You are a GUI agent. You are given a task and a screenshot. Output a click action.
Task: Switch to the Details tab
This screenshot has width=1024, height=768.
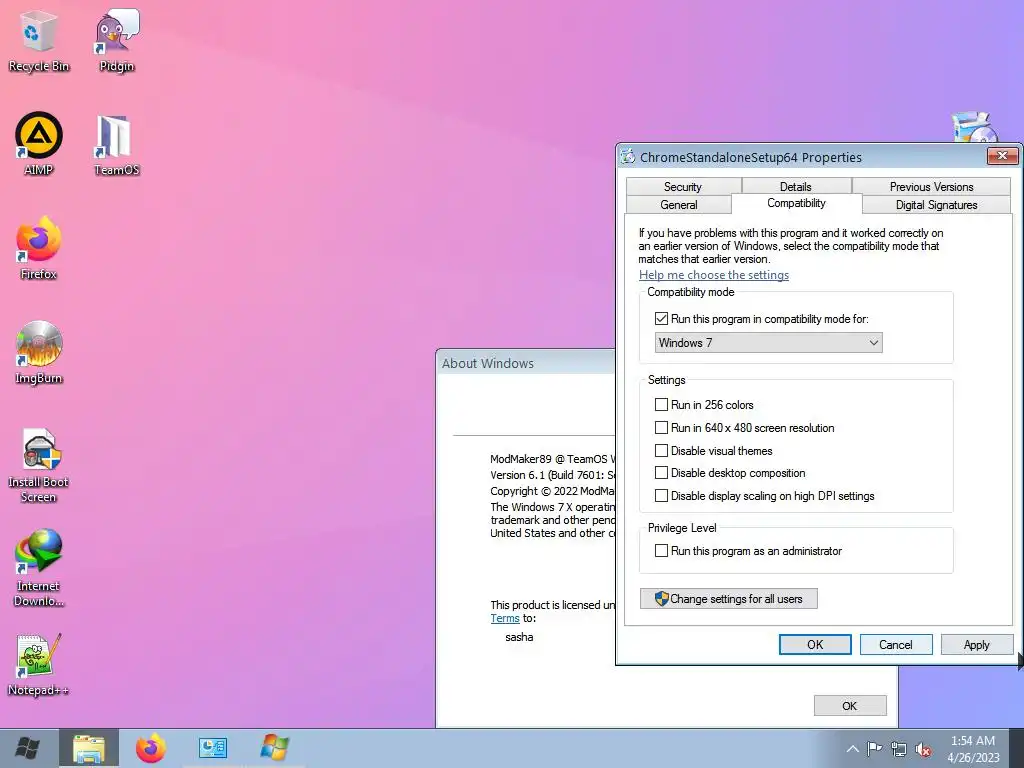(x=795, y=187)
